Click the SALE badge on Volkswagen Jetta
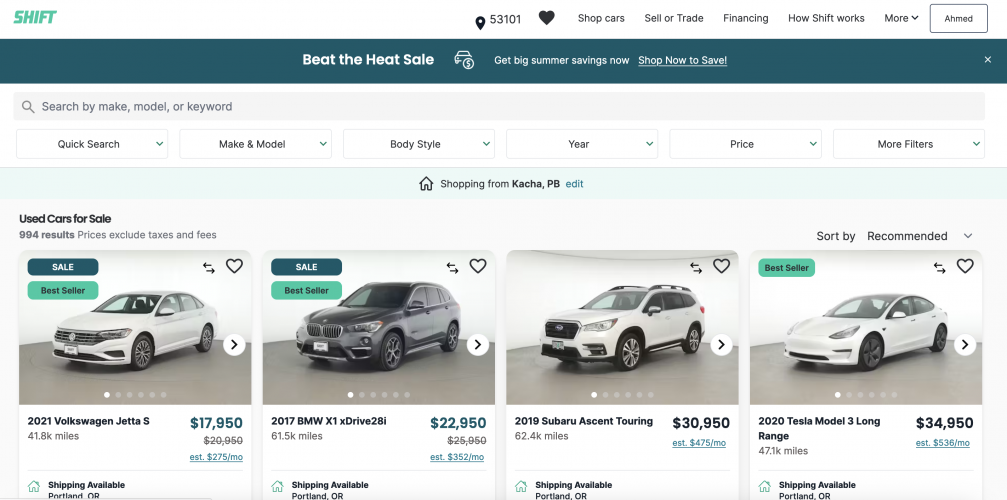Viewport: 1007px width, 500px height. click(63, 267)
